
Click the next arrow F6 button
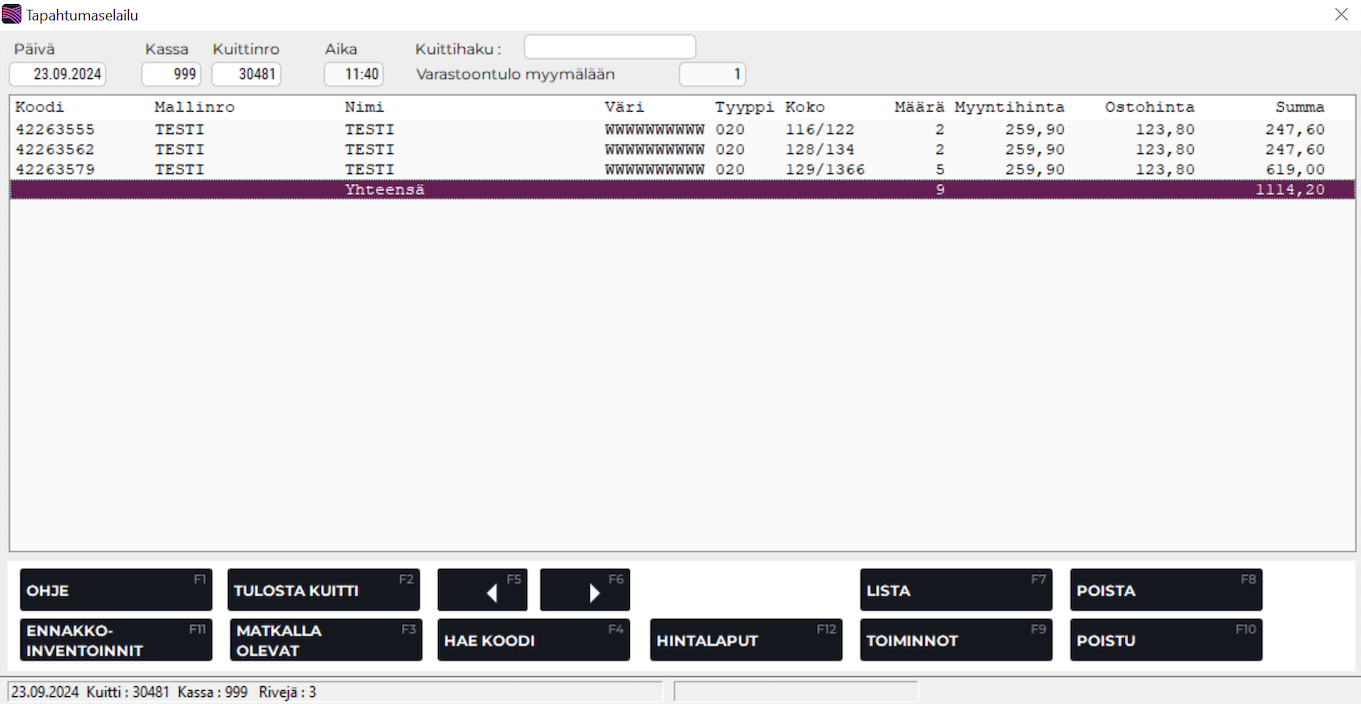coord(585,590)
